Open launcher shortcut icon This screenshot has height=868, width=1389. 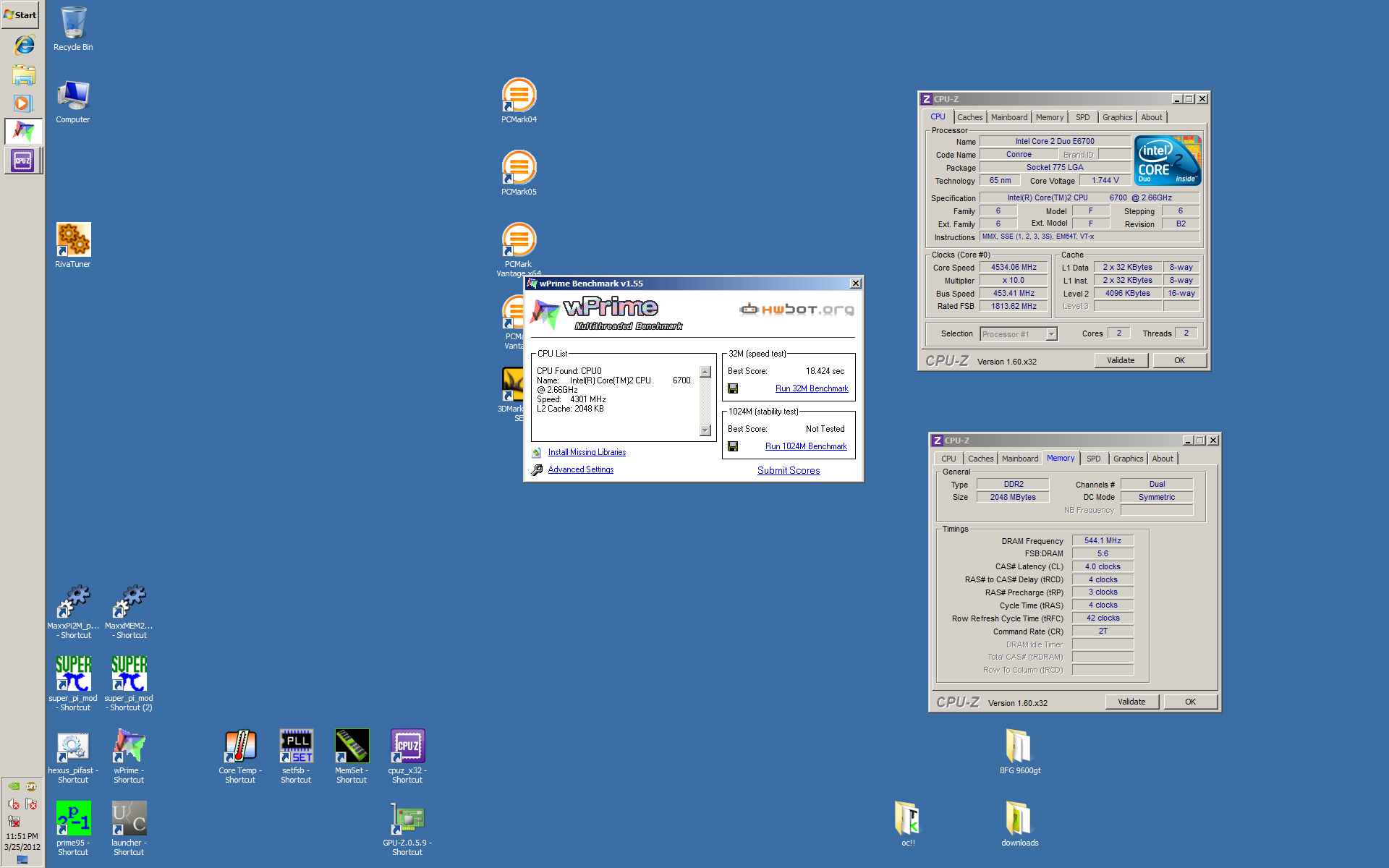pyautogui.click(x=129, y=829)
